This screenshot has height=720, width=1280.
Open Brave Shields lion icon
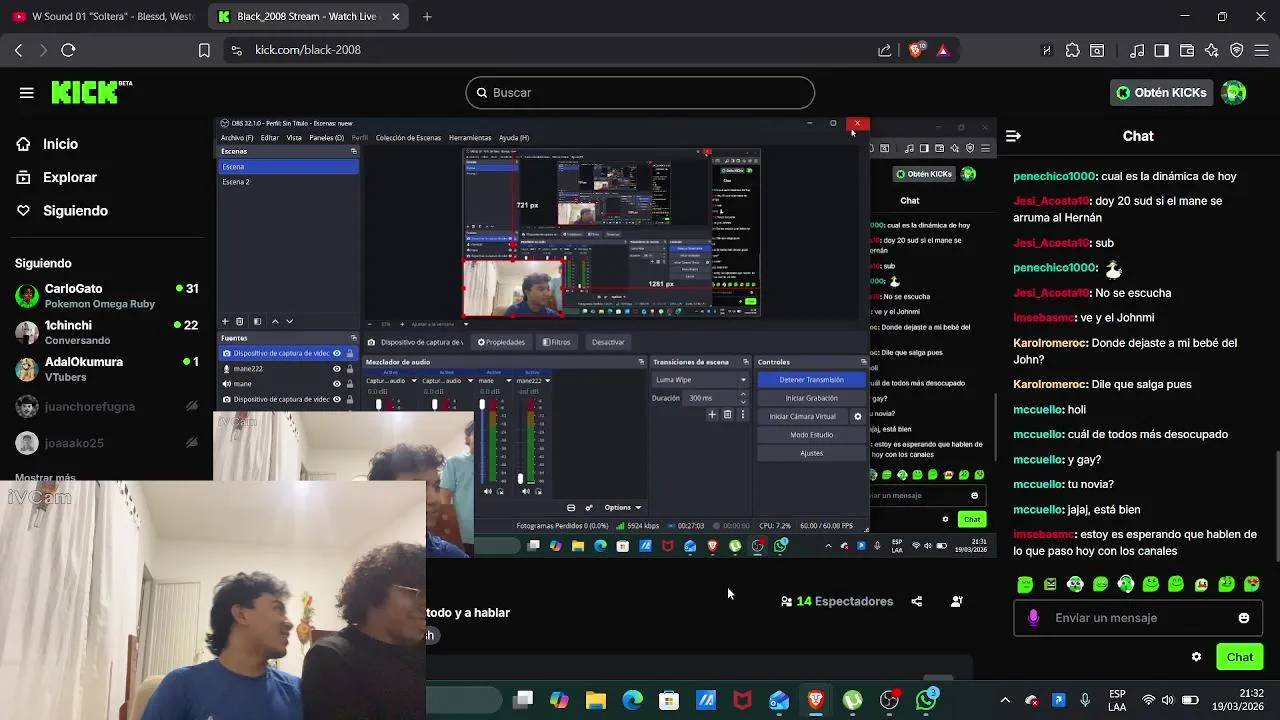(916, 50)
